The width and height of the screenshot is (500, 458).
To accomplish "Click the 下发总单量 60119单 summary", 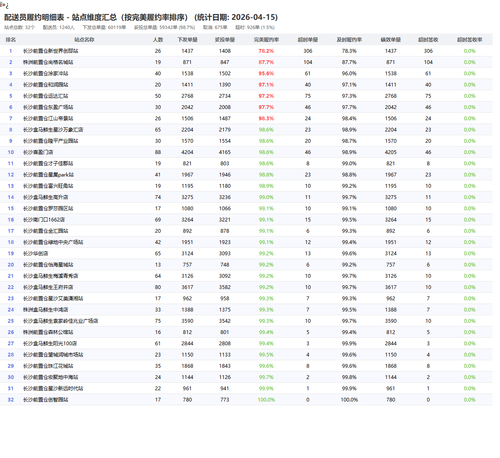I will [x=104, y=27].
